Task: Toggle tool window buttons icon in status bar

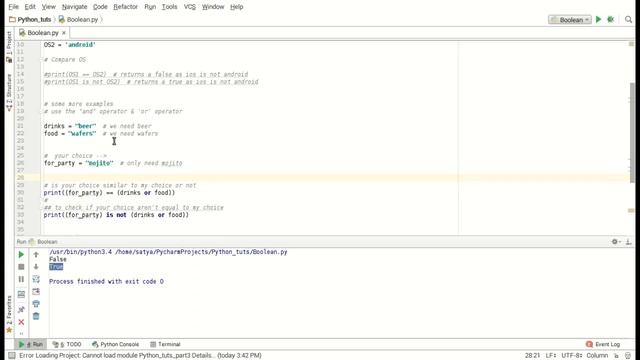Action: click(12, 356)
